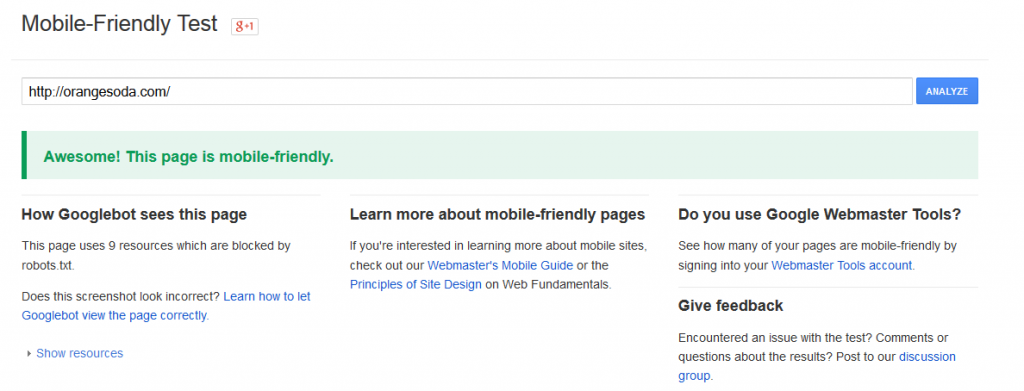This screenshot has height=391, width=1024.
Task: Open the Principles of Site Design link
Action: [415, 285]
